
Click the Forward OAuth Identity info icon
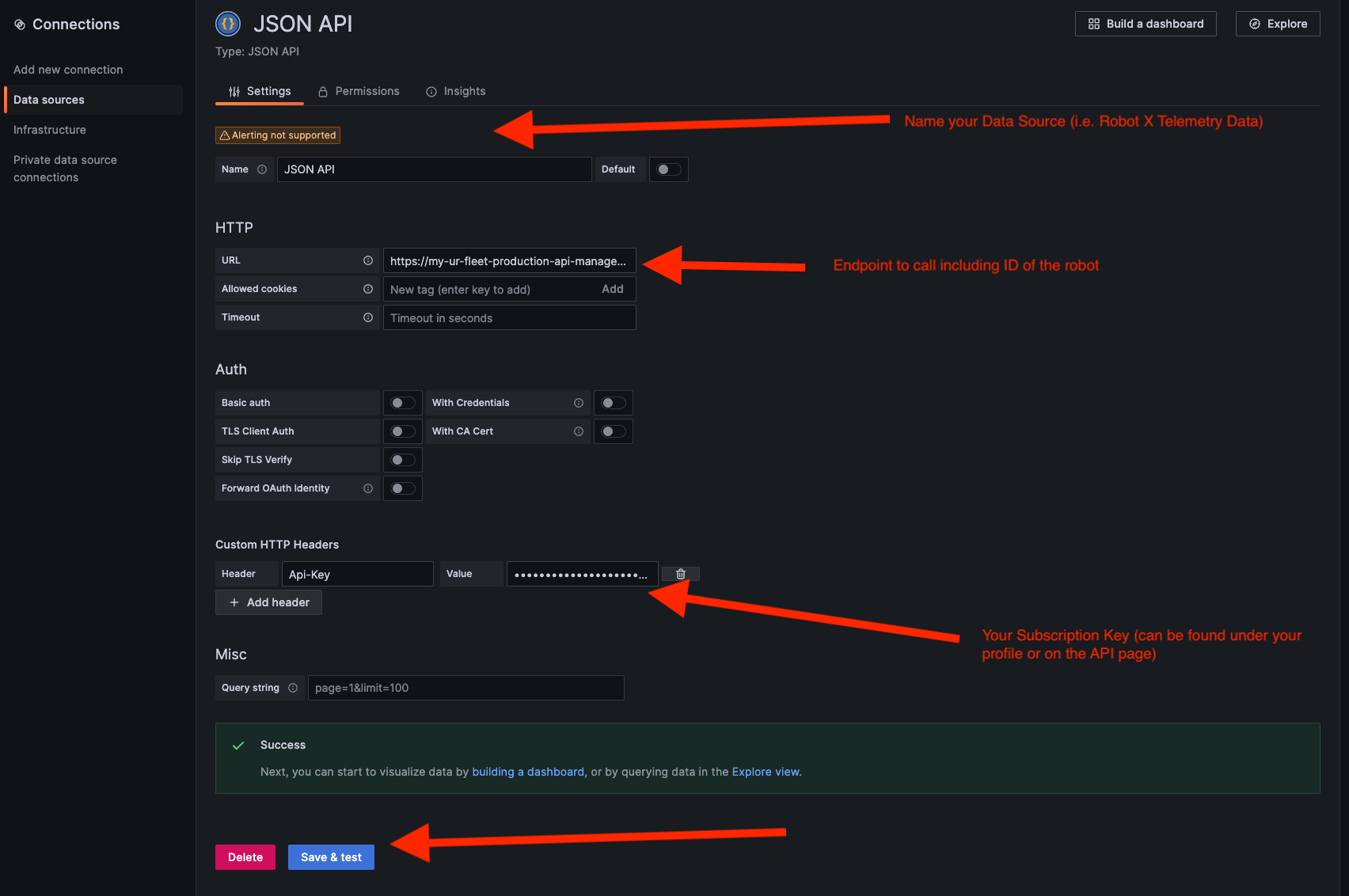point(368,488)
